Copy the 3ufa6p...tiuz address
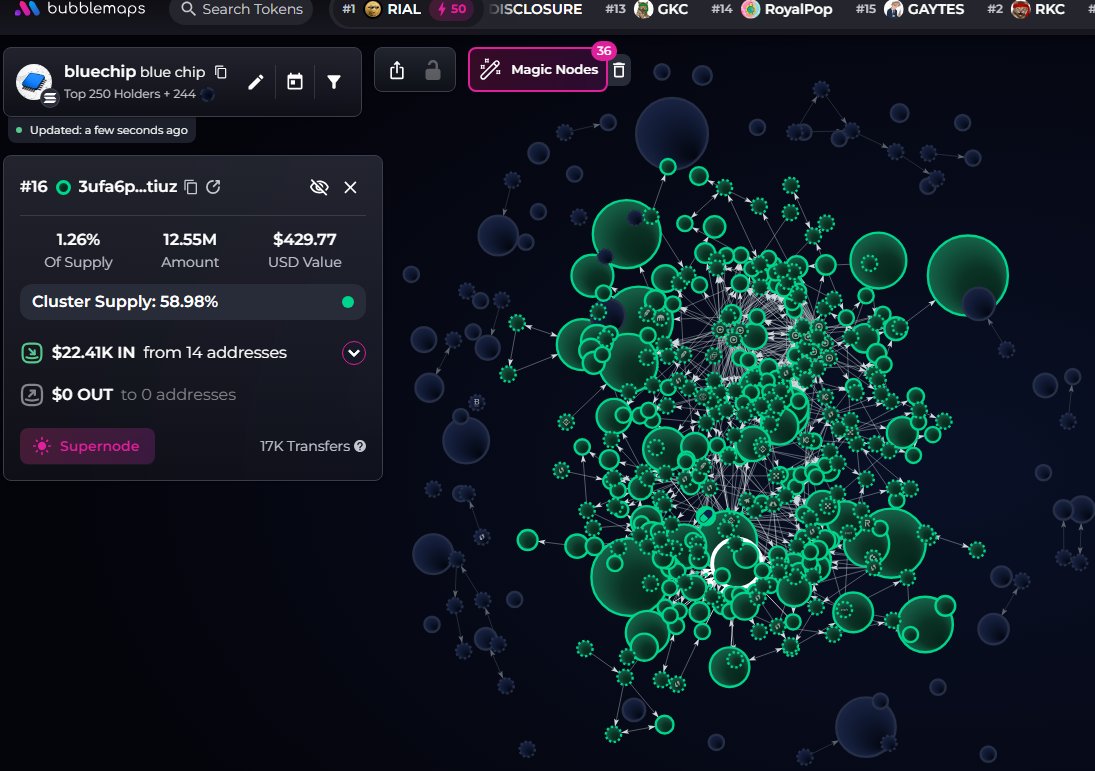Viewport: 1095px width, 771px height. [191, 186]
